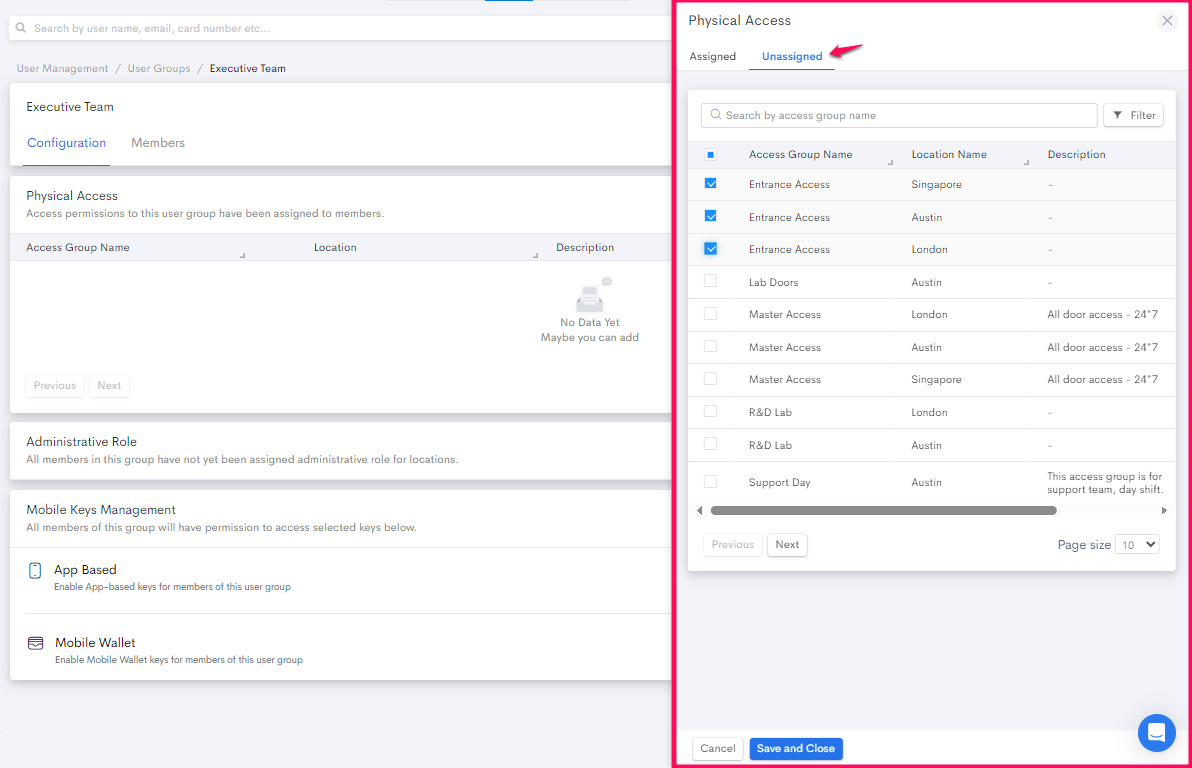This screenshot has height=768, width=1192.
Task: Go to User Groups breadcrumb
Action: tap(159, 68)
